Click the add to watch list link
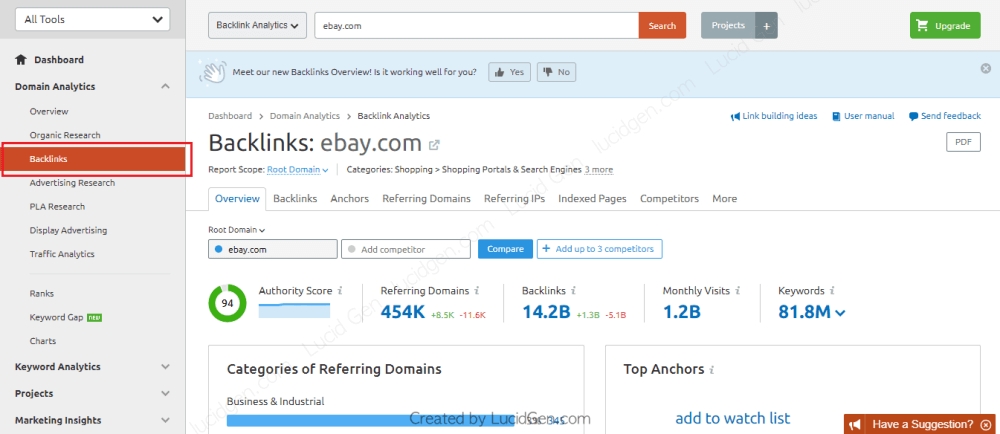Screen dimensions: 1000x434 [x=732, y=418]
